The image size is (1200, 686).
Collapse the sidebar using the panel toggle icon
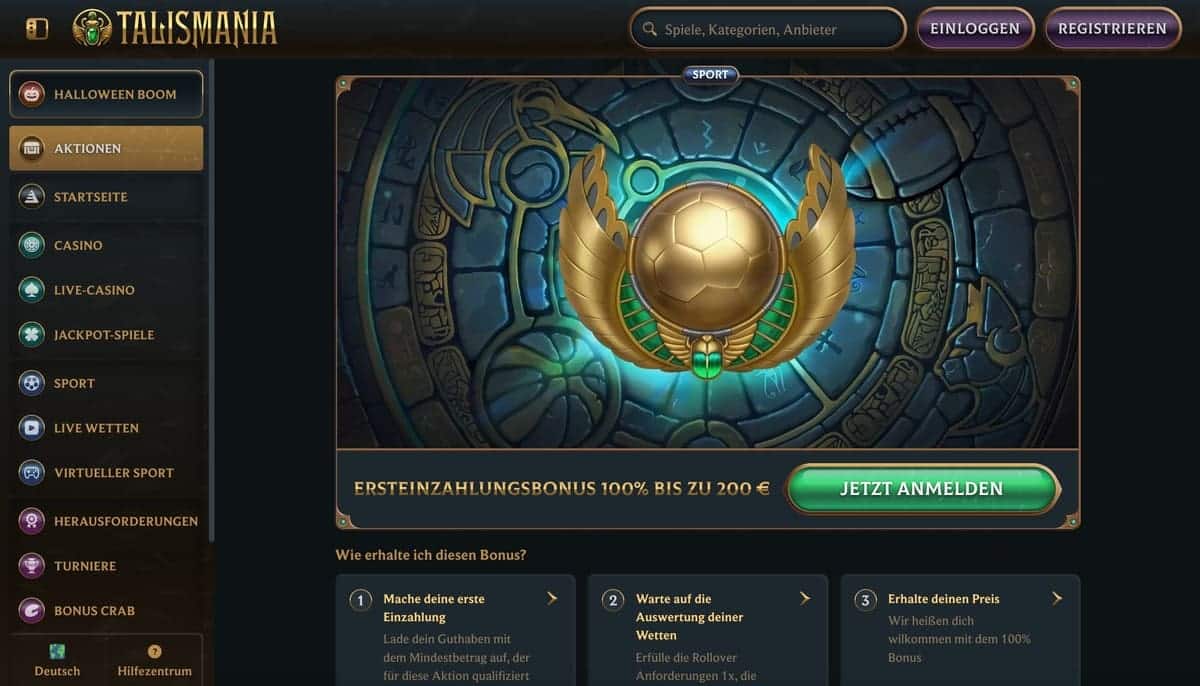36,28
